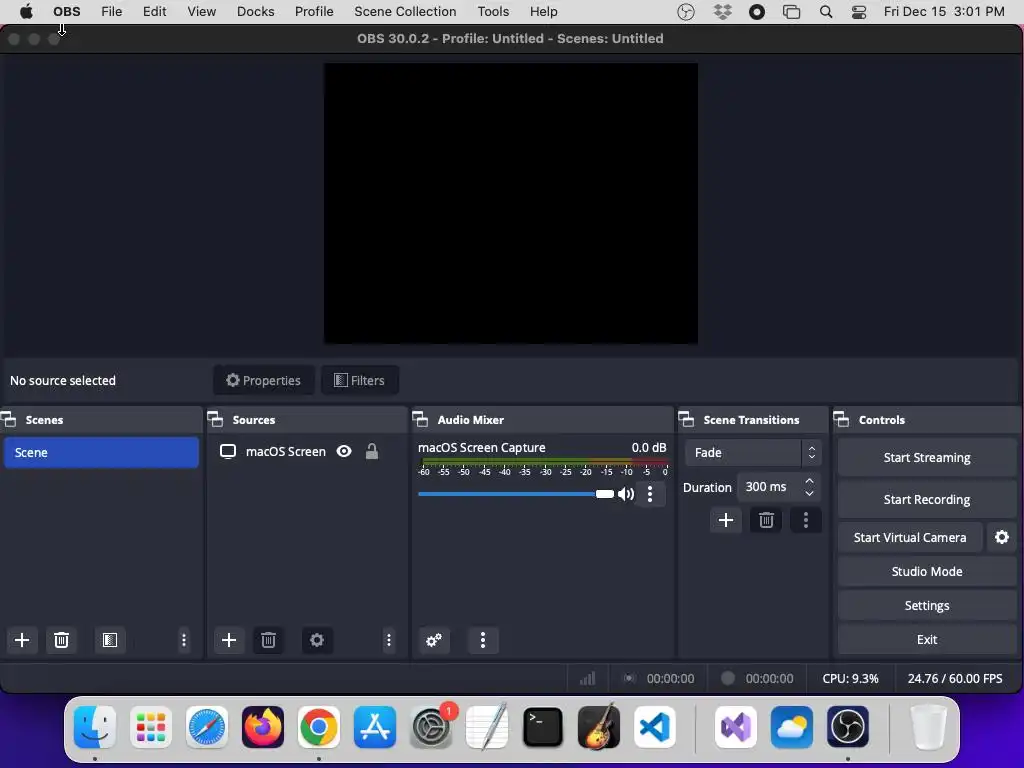Select the Scene item in Scenes list

(101, 453)
